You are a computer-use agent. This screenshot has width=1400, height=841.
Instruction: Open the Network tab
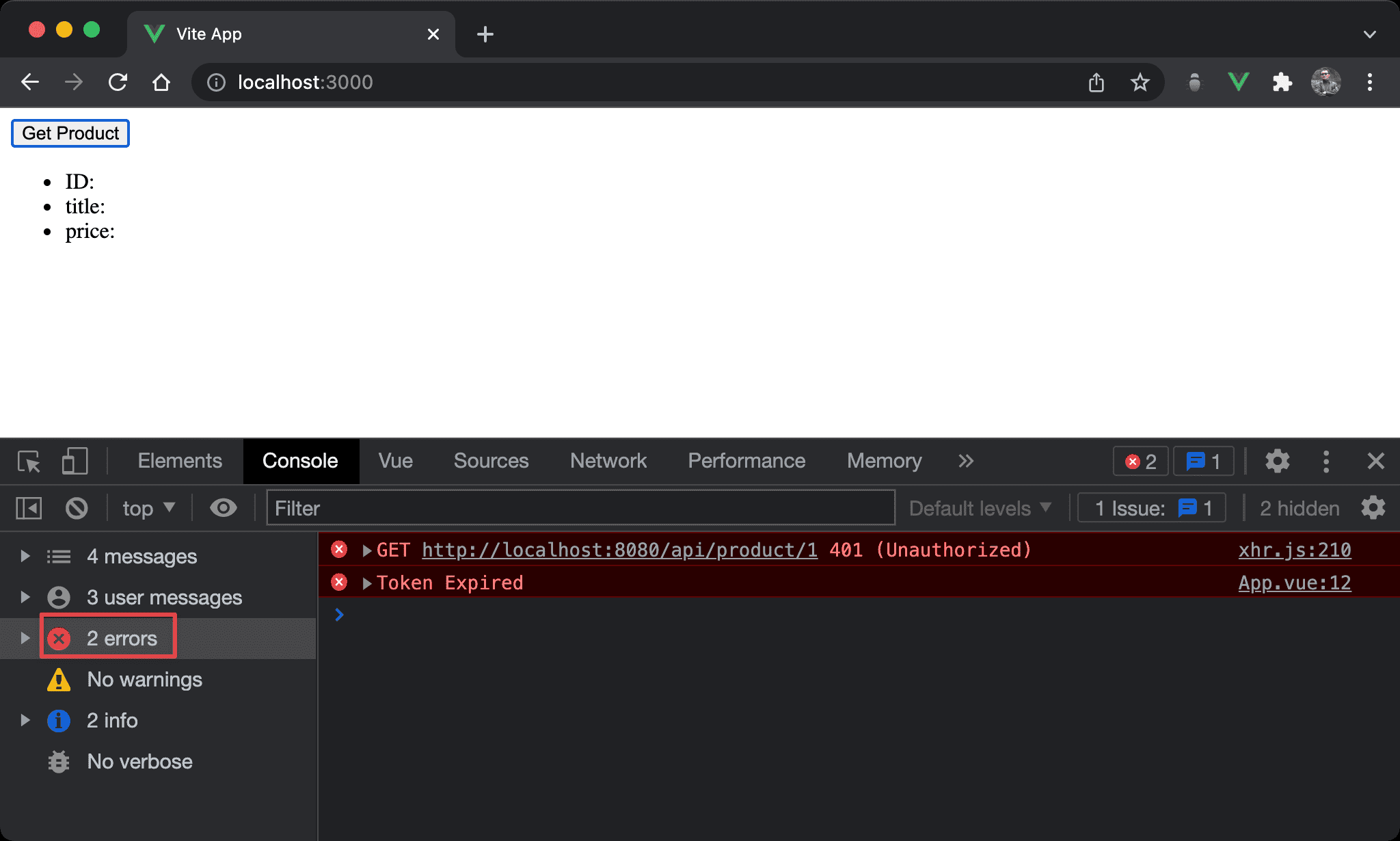click(x=608, y=461)
